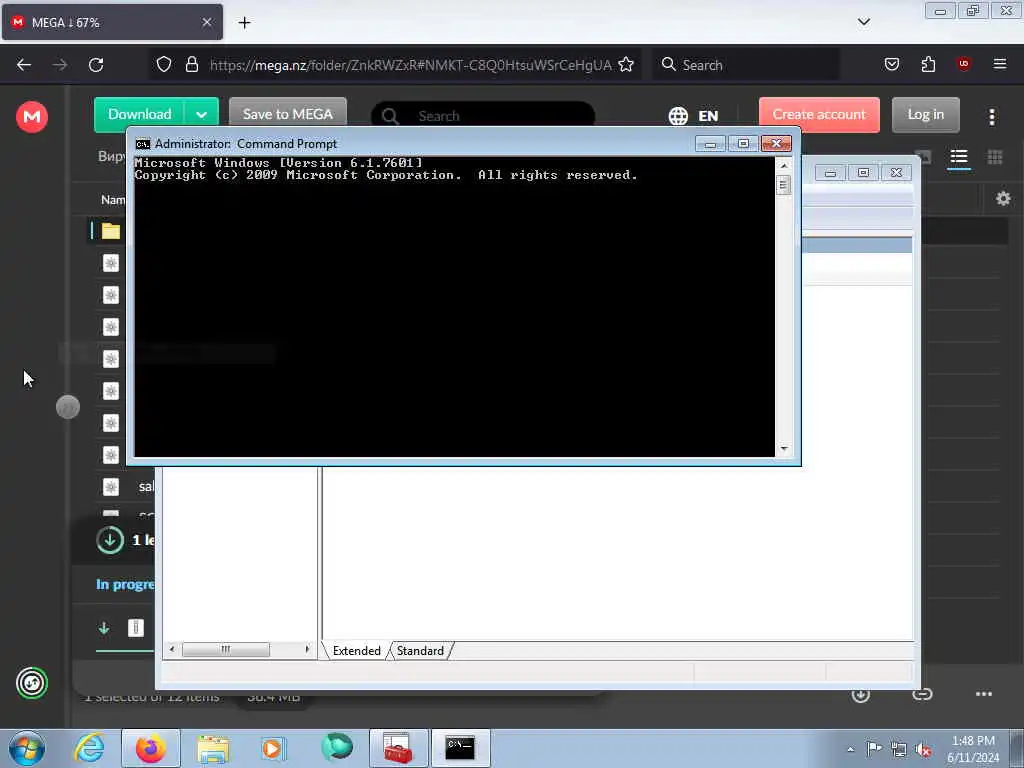Open the MEGA three-dot menu
Image resolution: width=1024 pixels, height=768 pixels.
[991, 116]
